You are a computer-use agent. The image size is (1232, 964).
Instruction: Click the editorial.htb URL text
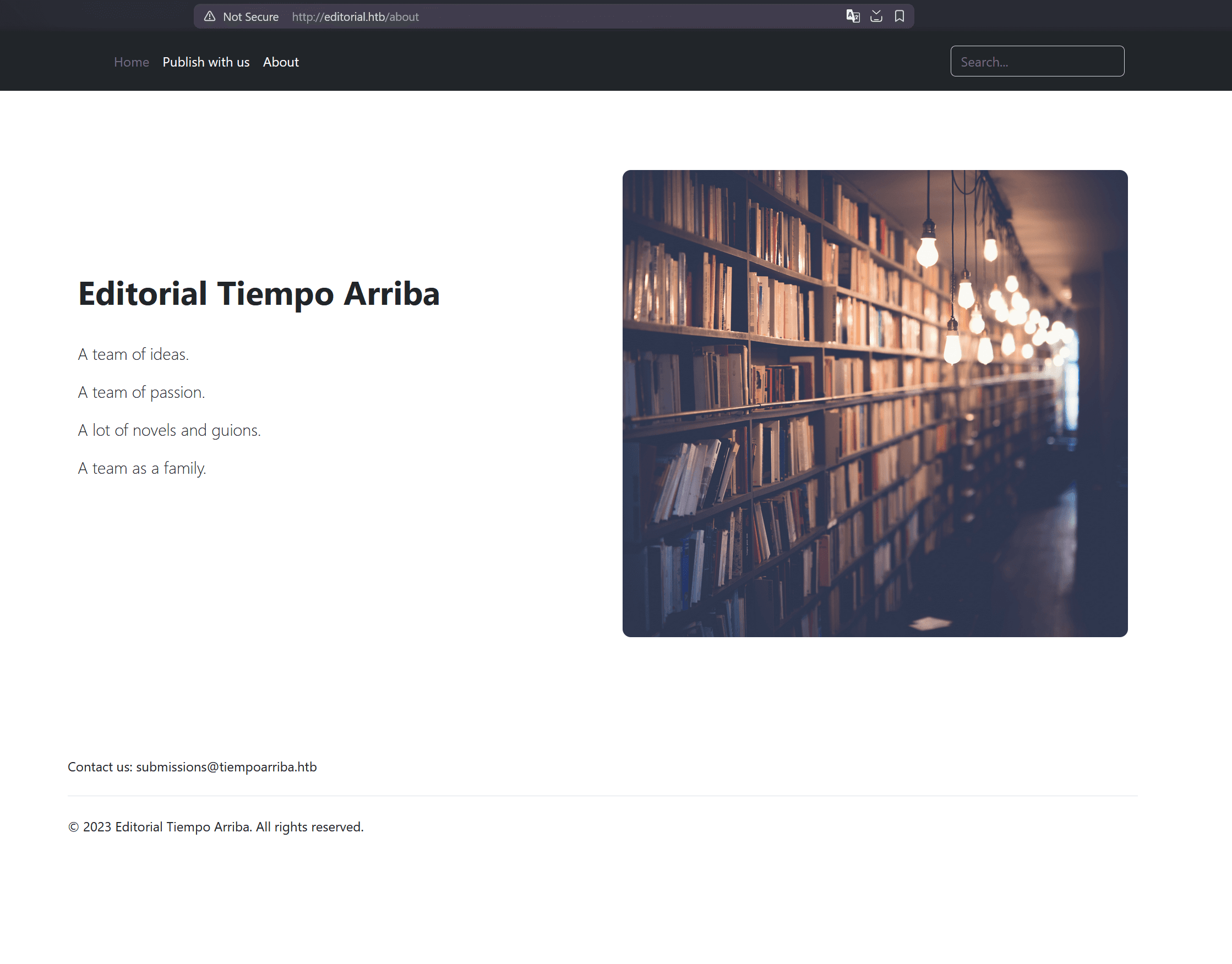pos(355,17)
